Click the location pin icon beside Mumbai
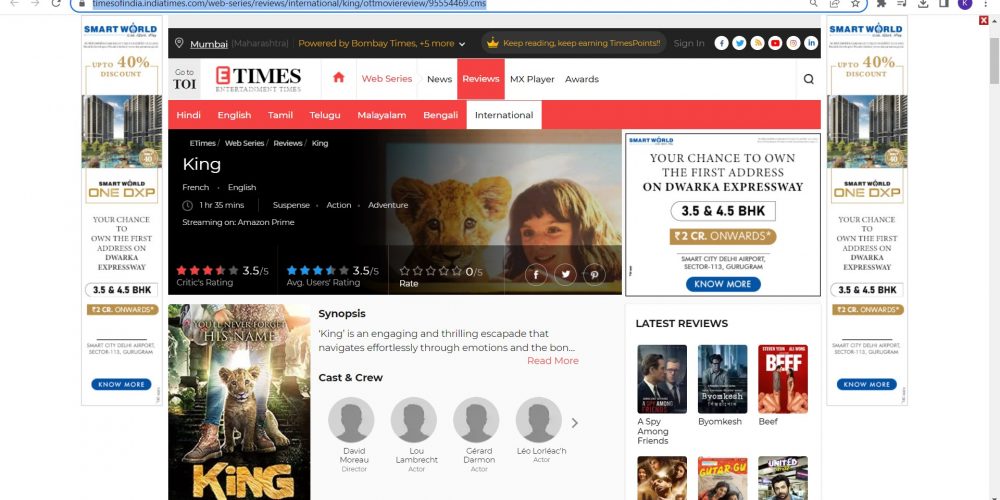Image resolution: width=1000 pixels, height=500 pixels. (x=179, y=43)
